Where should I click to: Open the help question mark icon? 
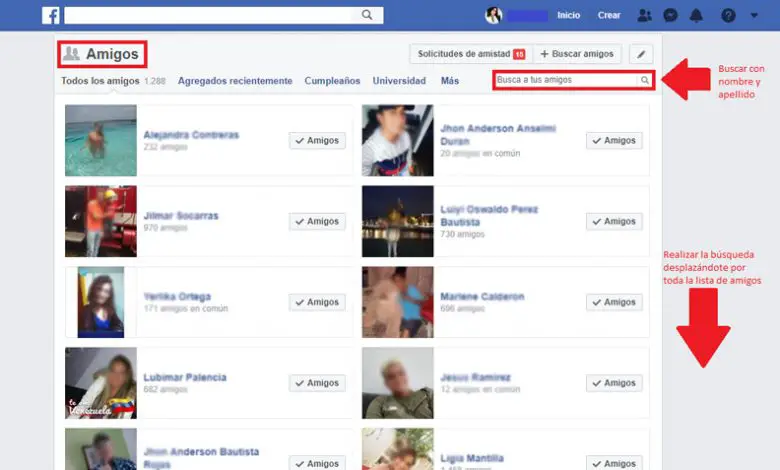728,15
